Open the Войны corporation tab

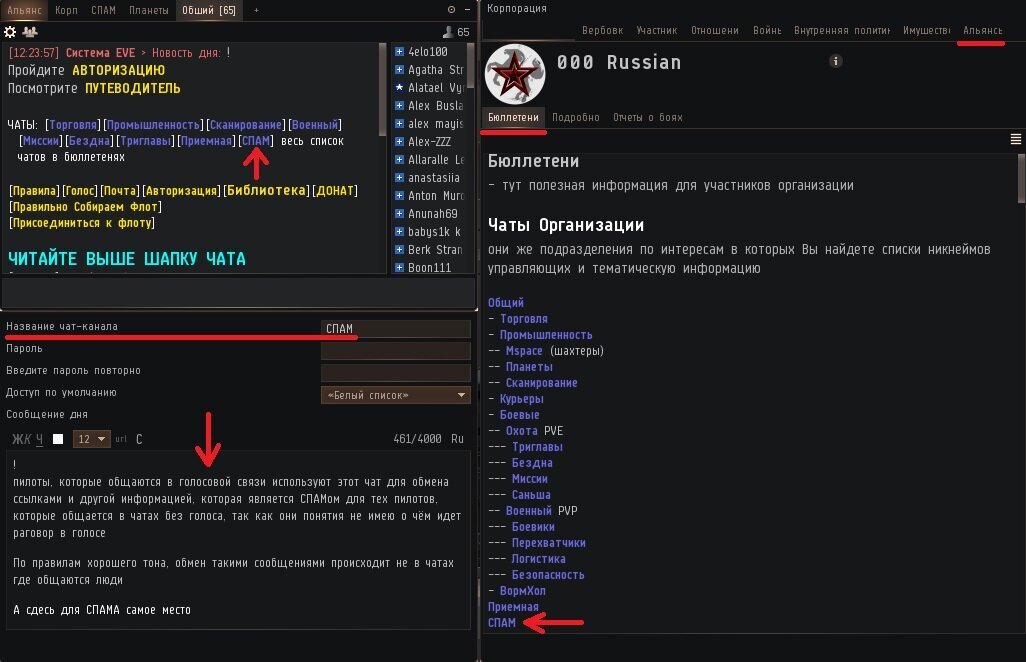(x=767, y=30)
